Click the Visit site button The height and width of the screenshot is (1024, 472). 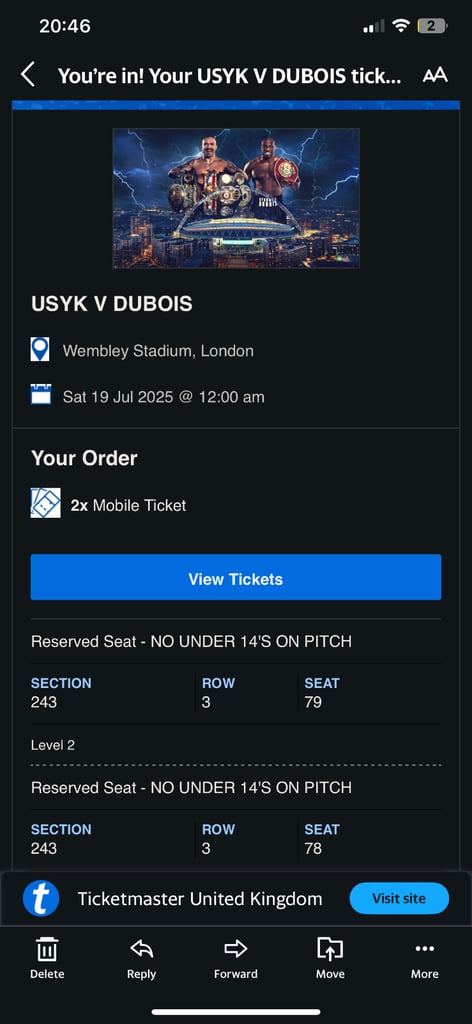pyautogui.click(x=399, y=898)
